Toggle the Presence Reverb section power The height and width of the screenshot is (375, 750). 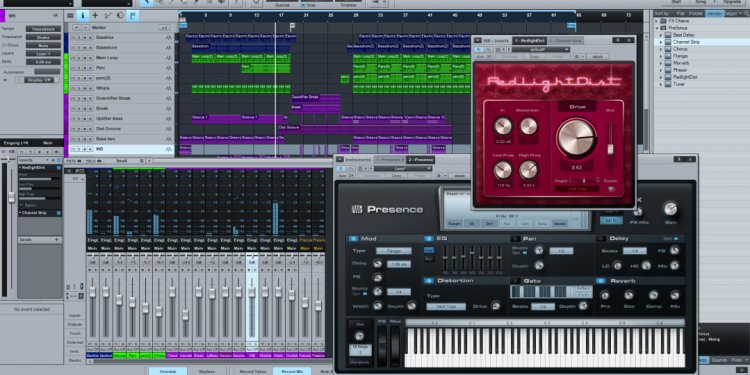click(601, 281)
